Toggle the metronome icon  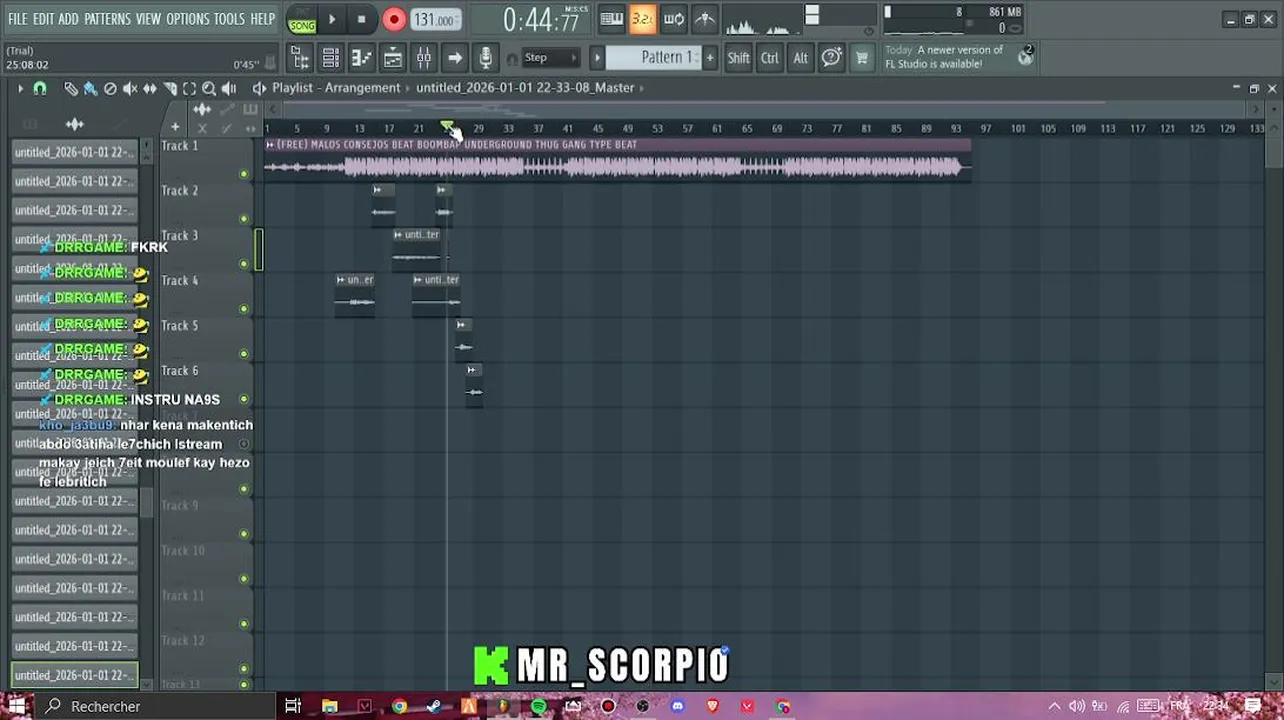click(705, 19)
